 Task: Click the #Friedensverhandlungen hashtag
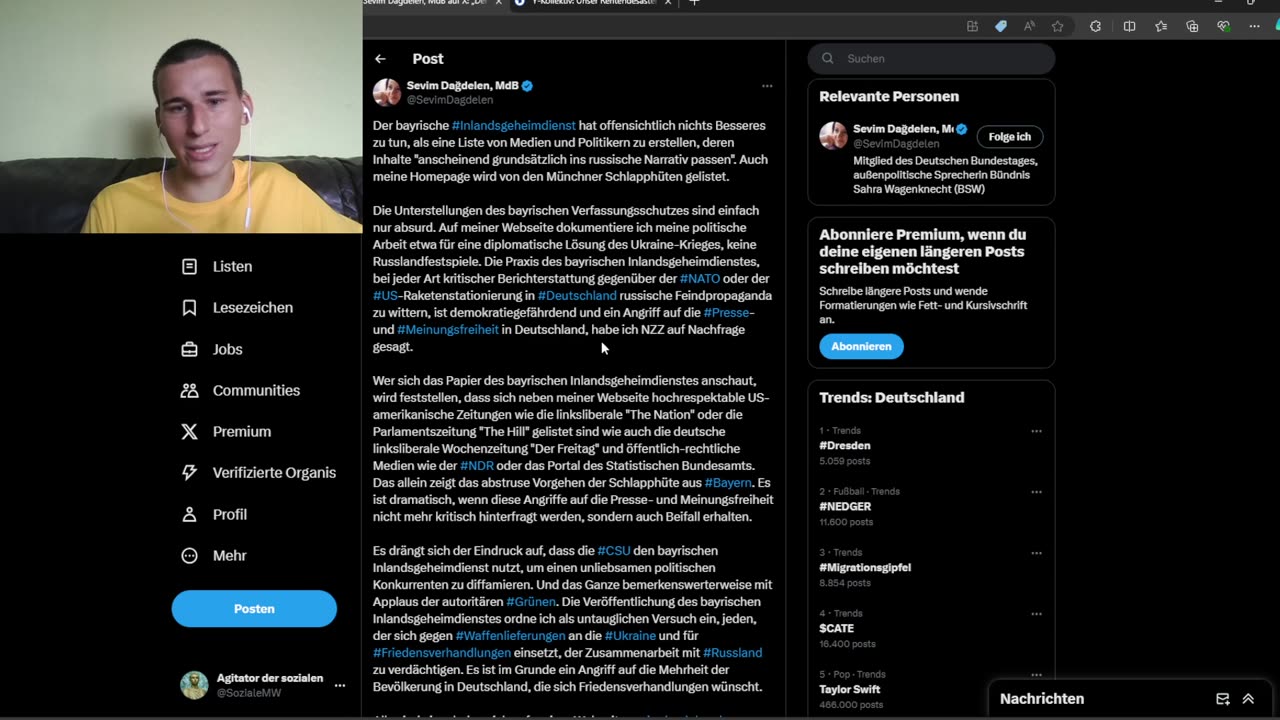[x=442, y=653]
